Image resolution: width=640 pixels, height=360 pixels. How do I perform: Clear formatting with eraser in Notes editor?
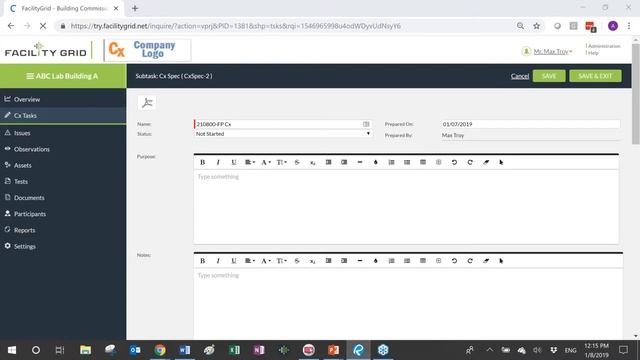click(x=486, y=261)
